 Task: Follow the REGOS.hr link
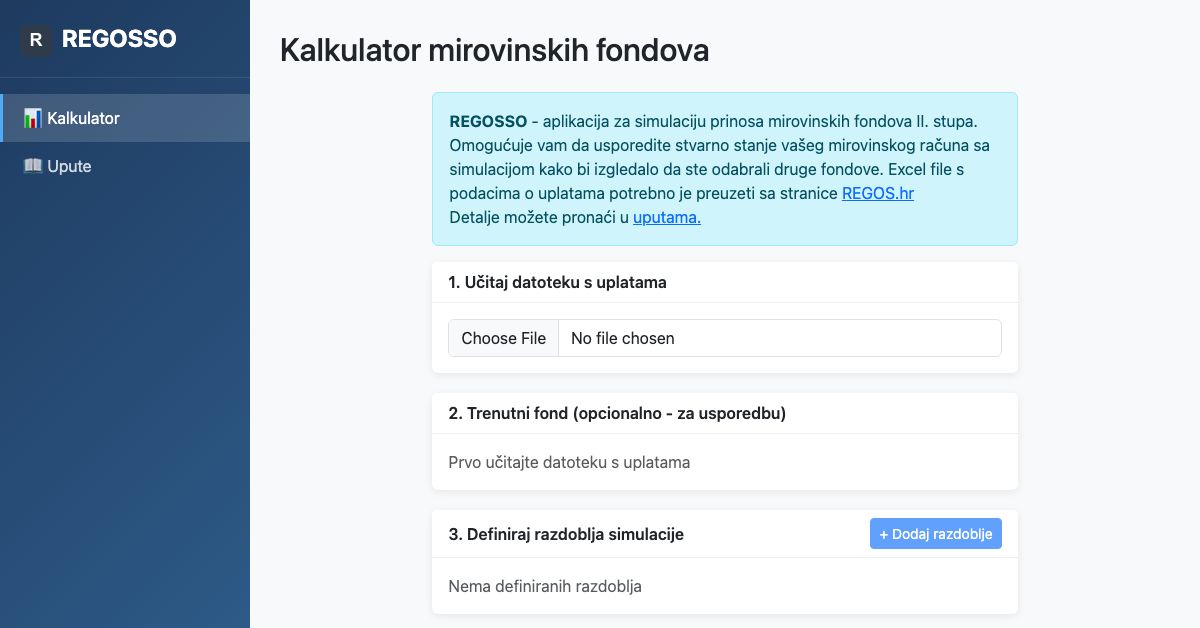(878, 193)
